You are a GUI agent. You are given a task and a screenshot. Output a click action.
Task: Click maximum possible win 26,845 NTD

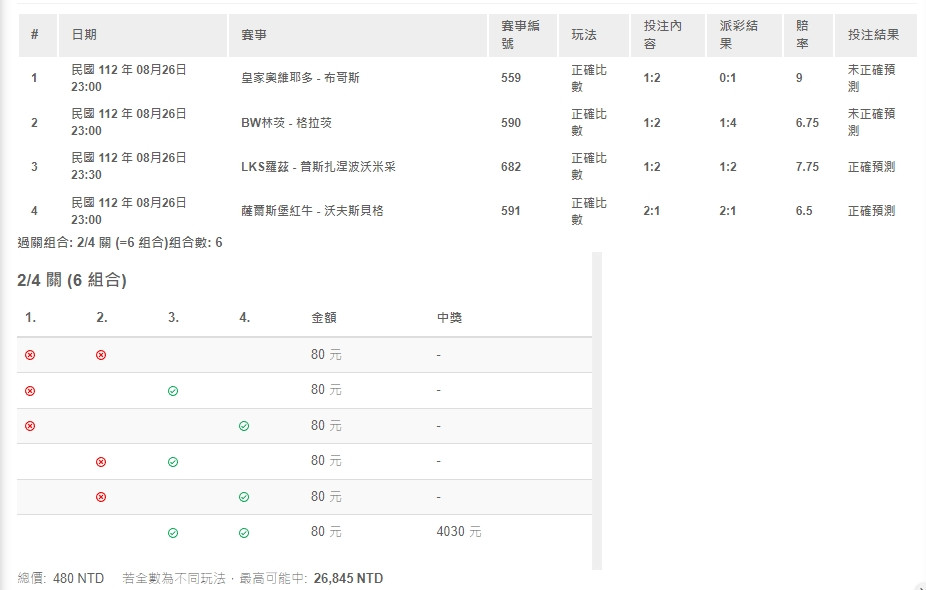point(348,578)
